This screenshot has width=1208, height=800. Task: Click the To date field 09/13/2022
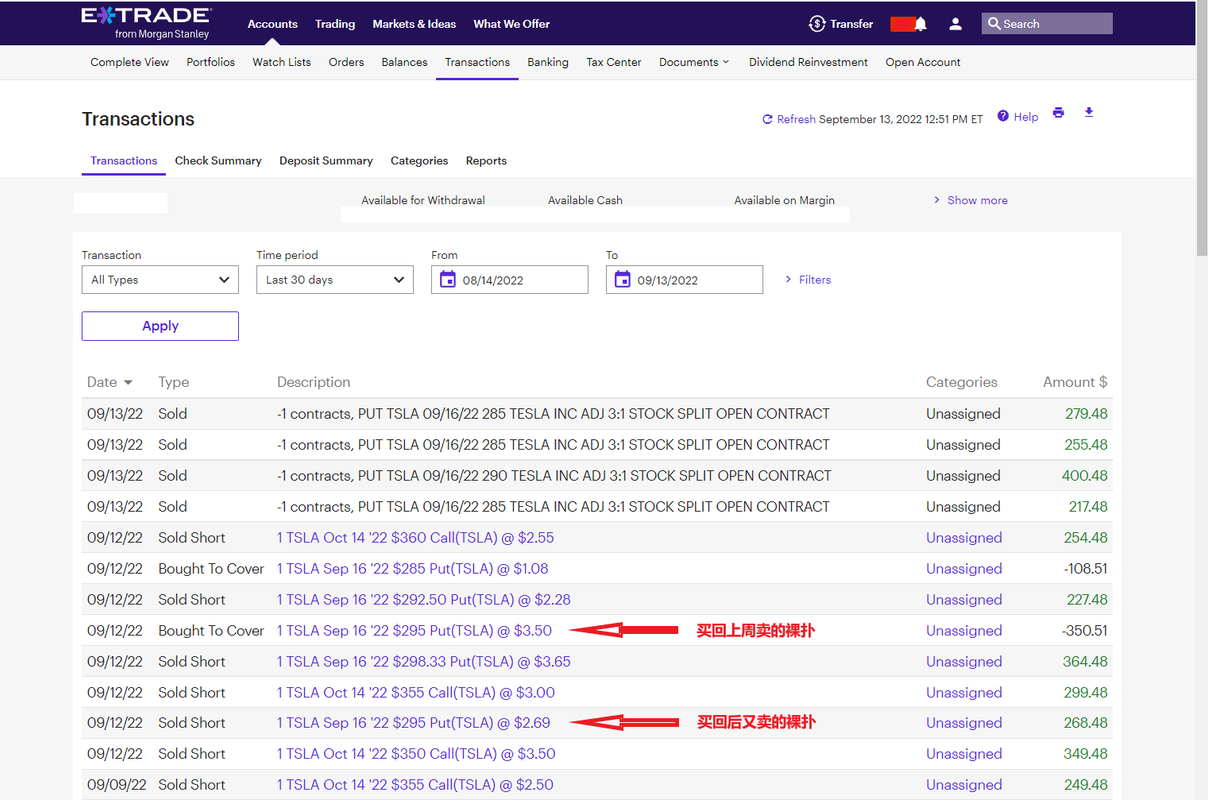pyautogui.click(x=685, y=280)
